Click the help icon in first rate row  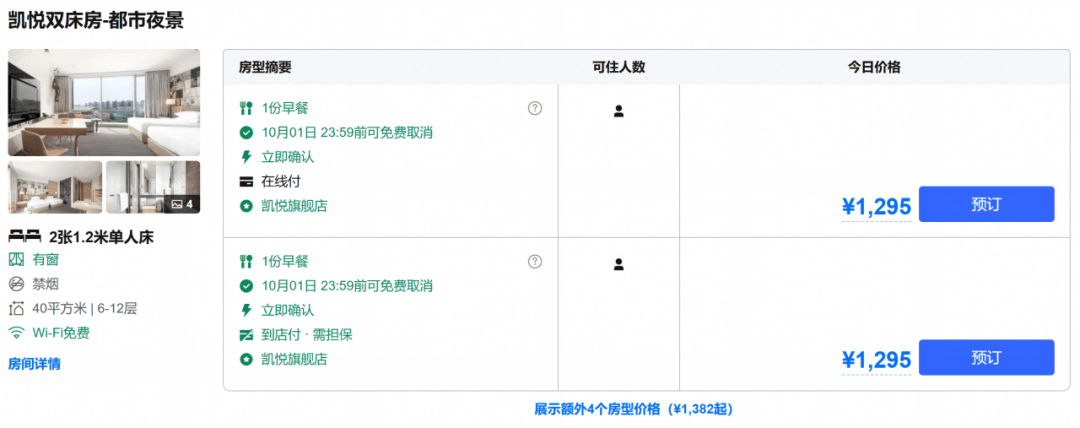click(534, 108)
